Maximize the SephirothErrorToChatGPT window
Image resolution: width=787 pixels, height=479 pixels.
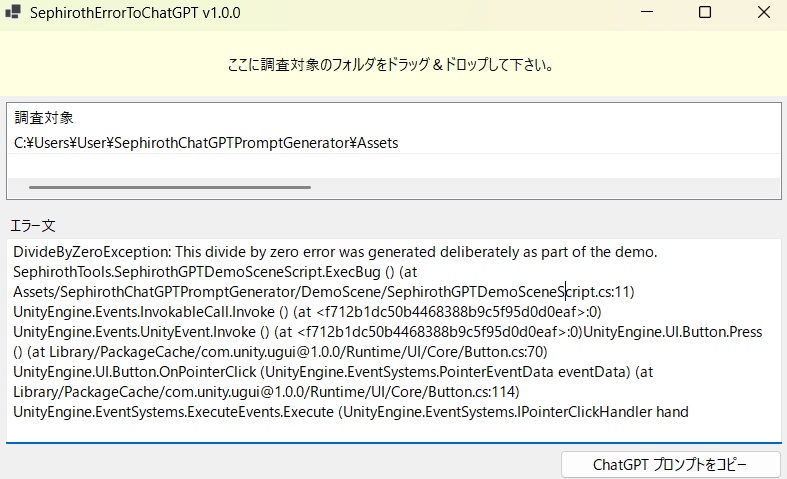705,12
